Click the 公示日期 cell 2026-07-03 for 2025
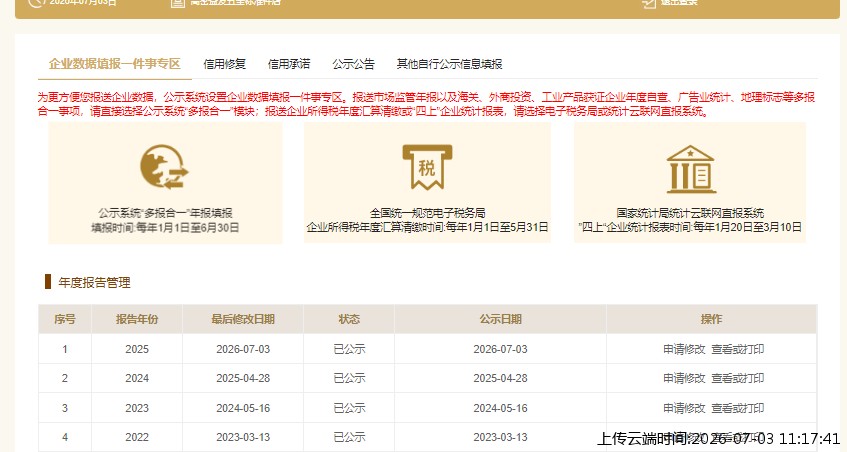 [x=500, y=349]
